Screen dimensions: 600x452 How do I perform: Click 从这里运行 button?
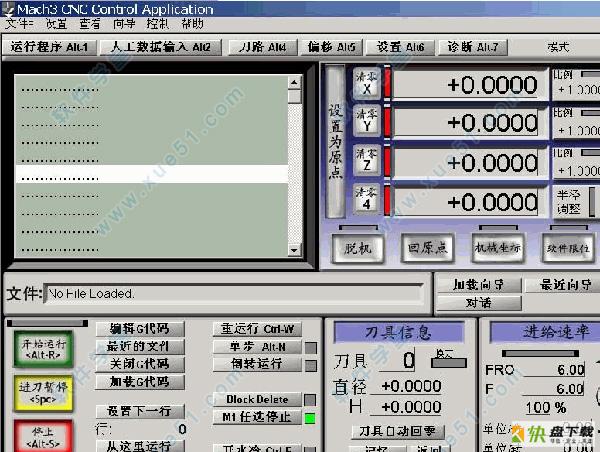click(140, 446)
